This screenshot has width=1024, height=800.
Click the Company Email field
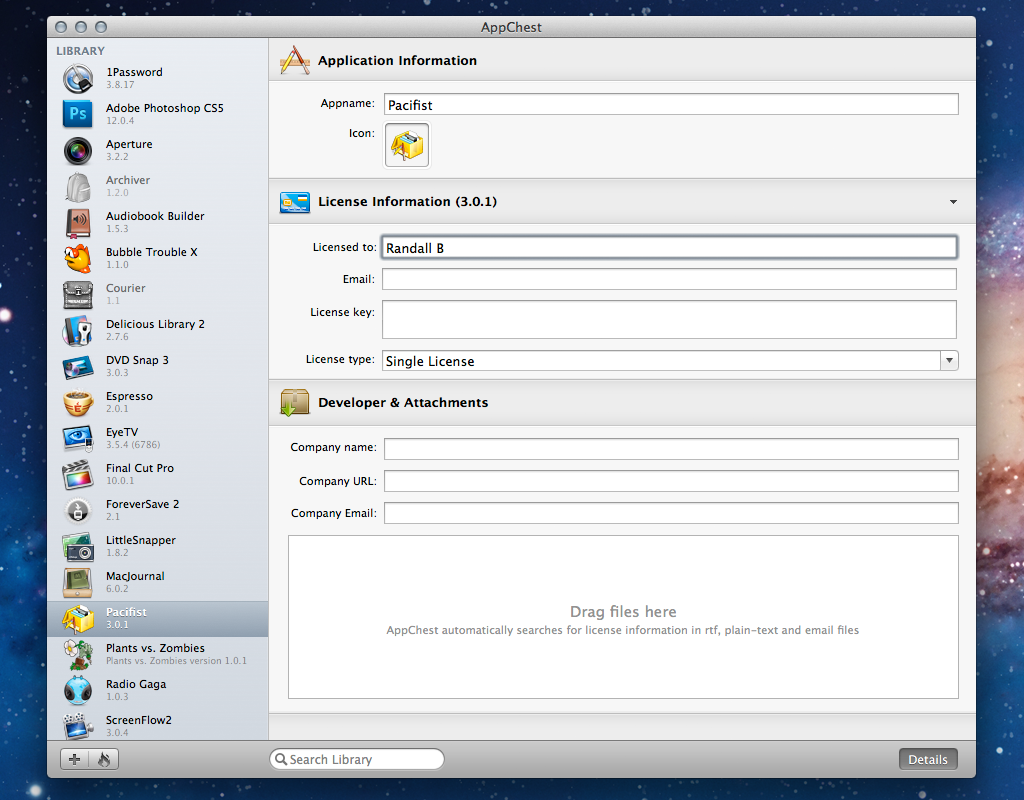coord(671,513)
